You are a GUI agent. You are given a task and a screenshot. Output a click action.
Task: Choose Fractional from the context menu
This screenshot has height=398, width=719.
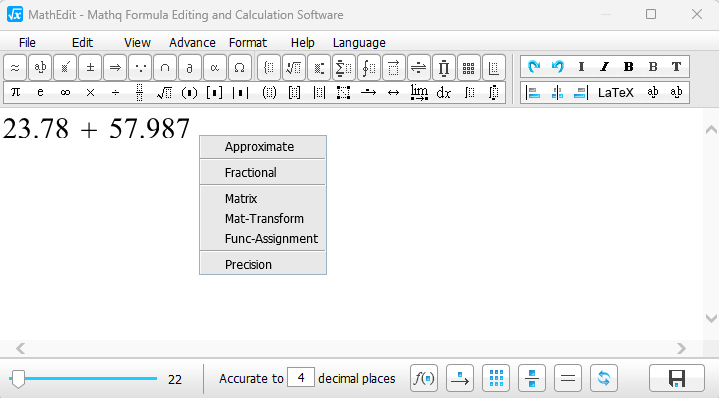263,172
